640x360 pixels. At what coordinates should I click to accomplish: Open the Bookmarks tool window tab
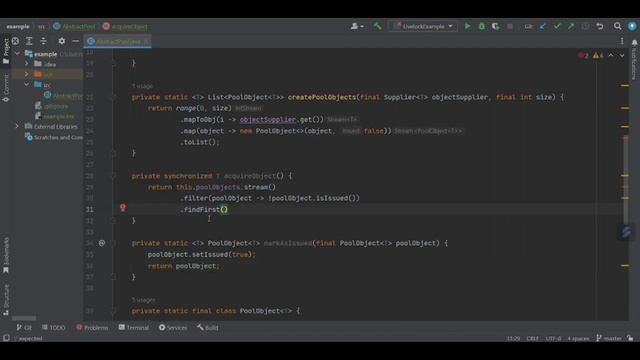pos(6,255)
